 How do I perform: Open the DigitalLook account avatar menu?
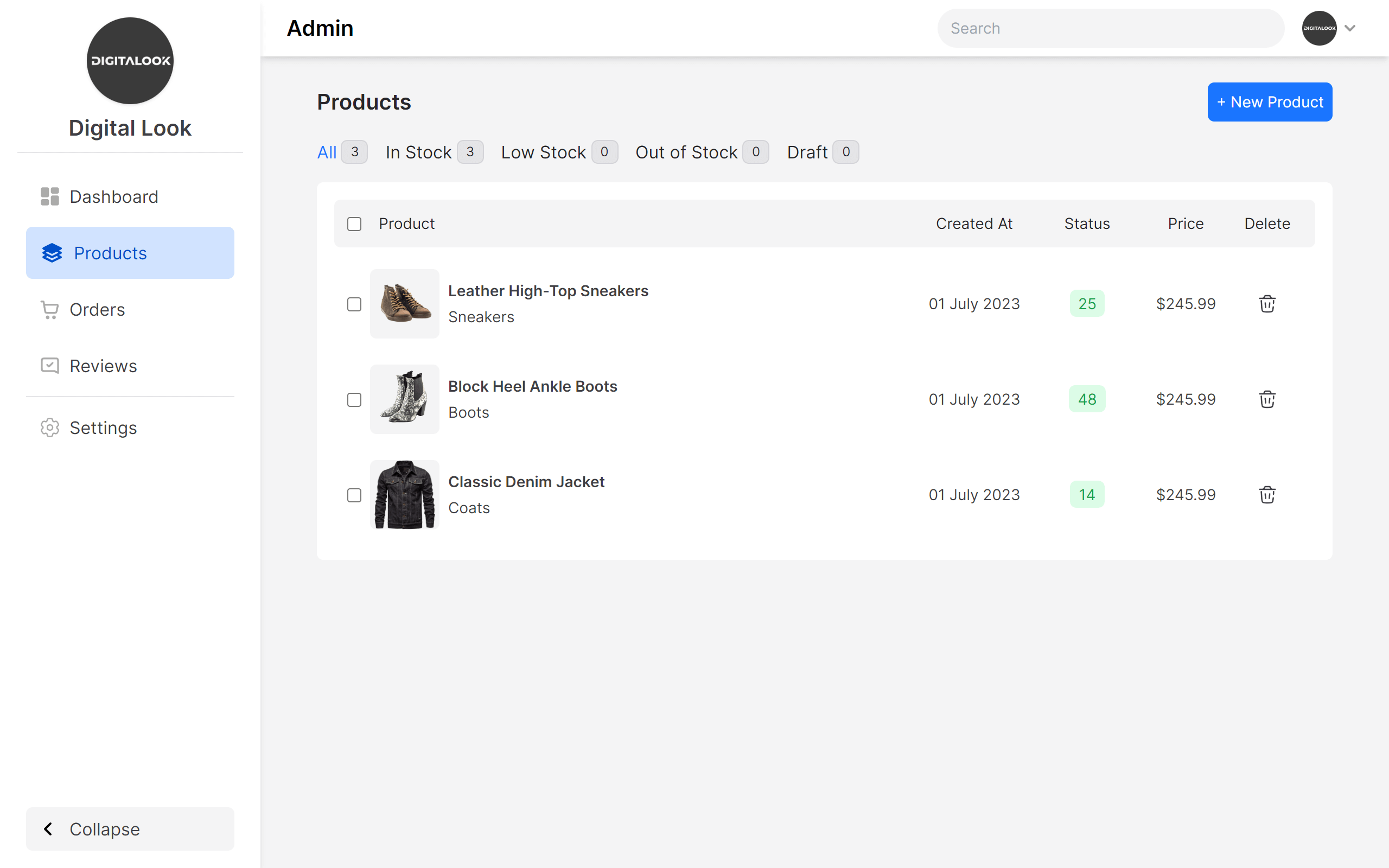1319,28
